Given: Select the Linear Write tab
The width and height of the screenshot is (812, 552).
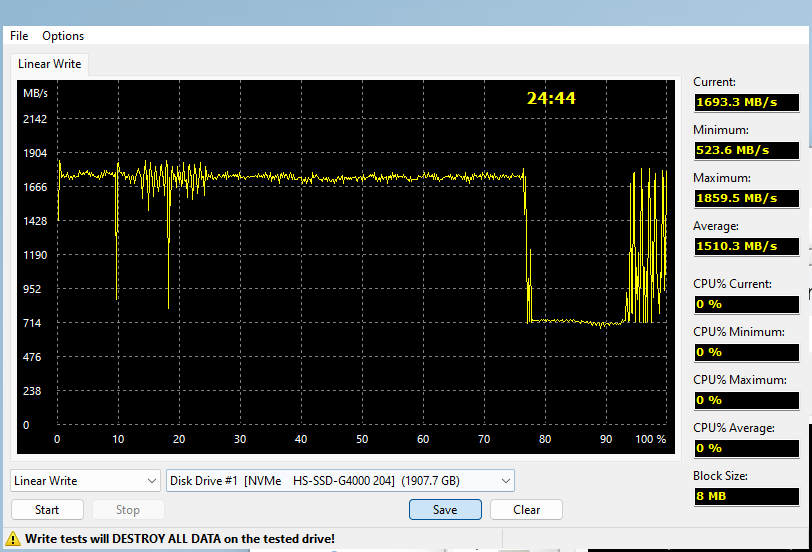Looking at the screenshot, I should [49, 64].
